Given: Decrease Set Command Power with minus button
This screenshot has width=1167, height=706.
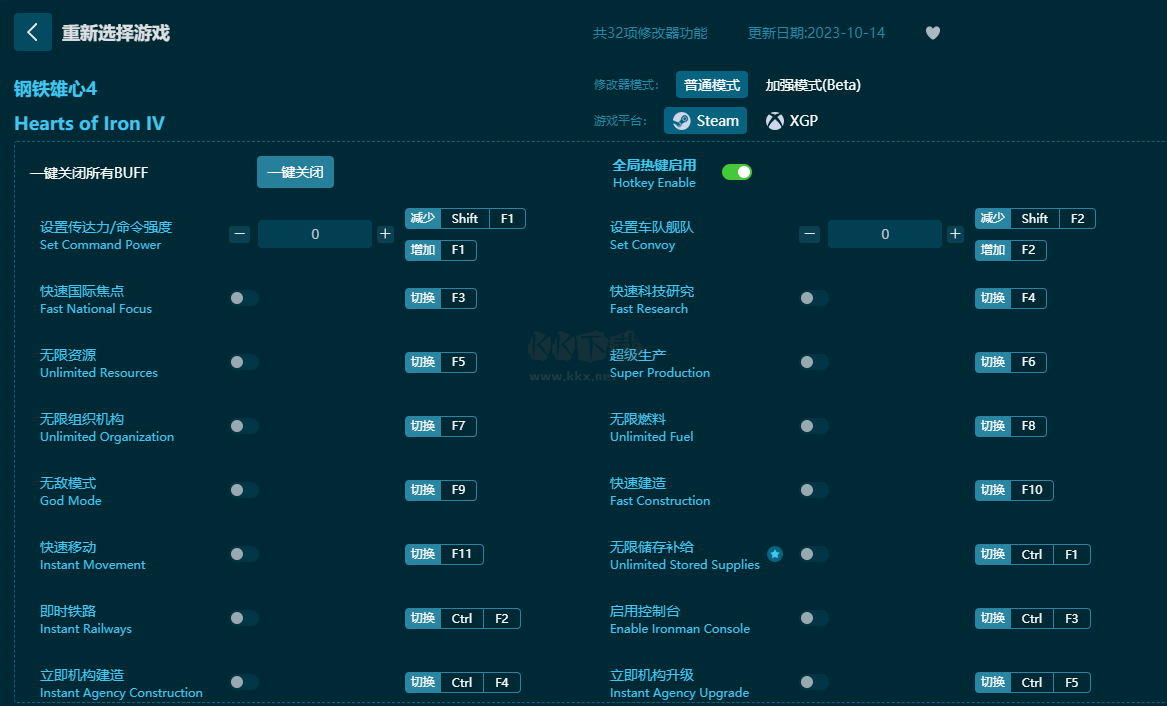Looking at the screenshot, I should click(x=240, y=234).
